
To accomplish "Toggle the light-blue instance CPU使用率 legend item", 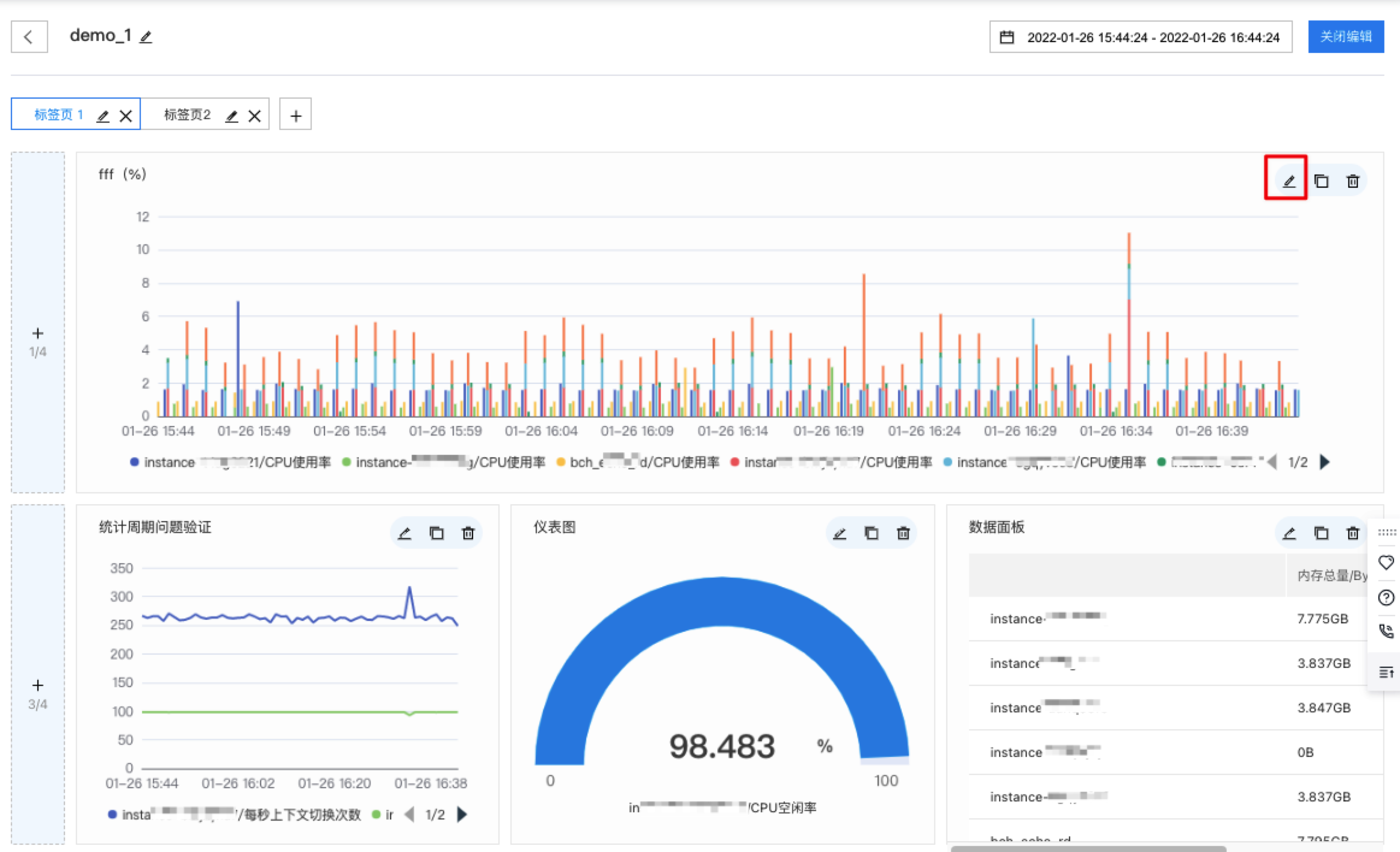I will (1045, 462).
